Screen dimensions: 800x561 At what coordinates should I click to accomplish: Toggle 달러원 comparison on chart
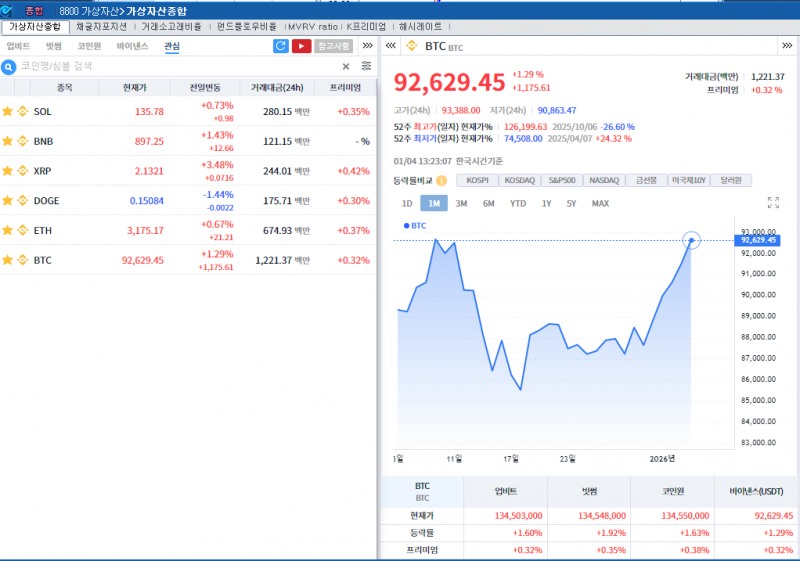[731, 181]
